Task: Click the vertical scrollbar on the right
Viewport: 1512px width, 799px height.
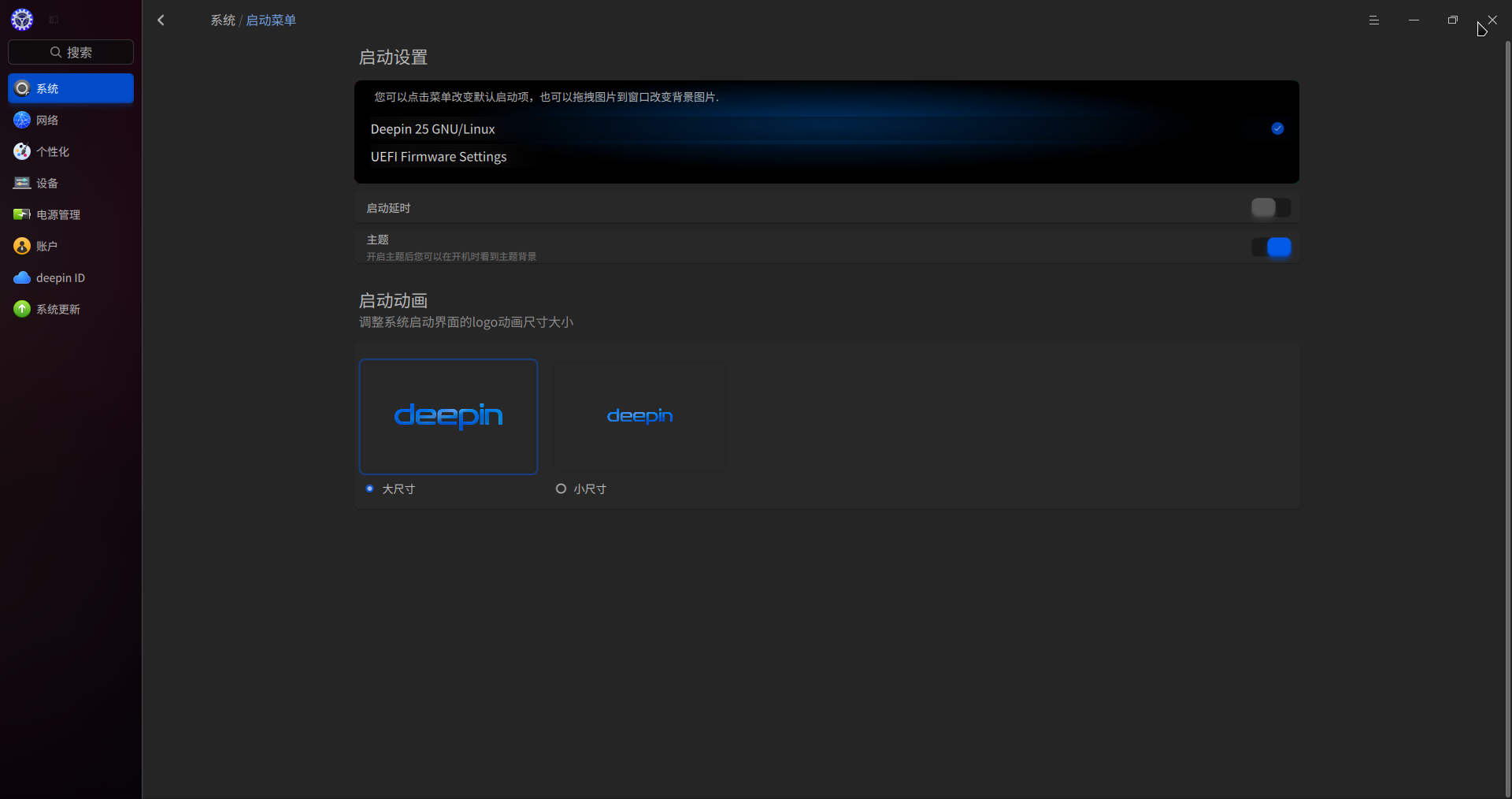Action: (x=1507, y=418)
